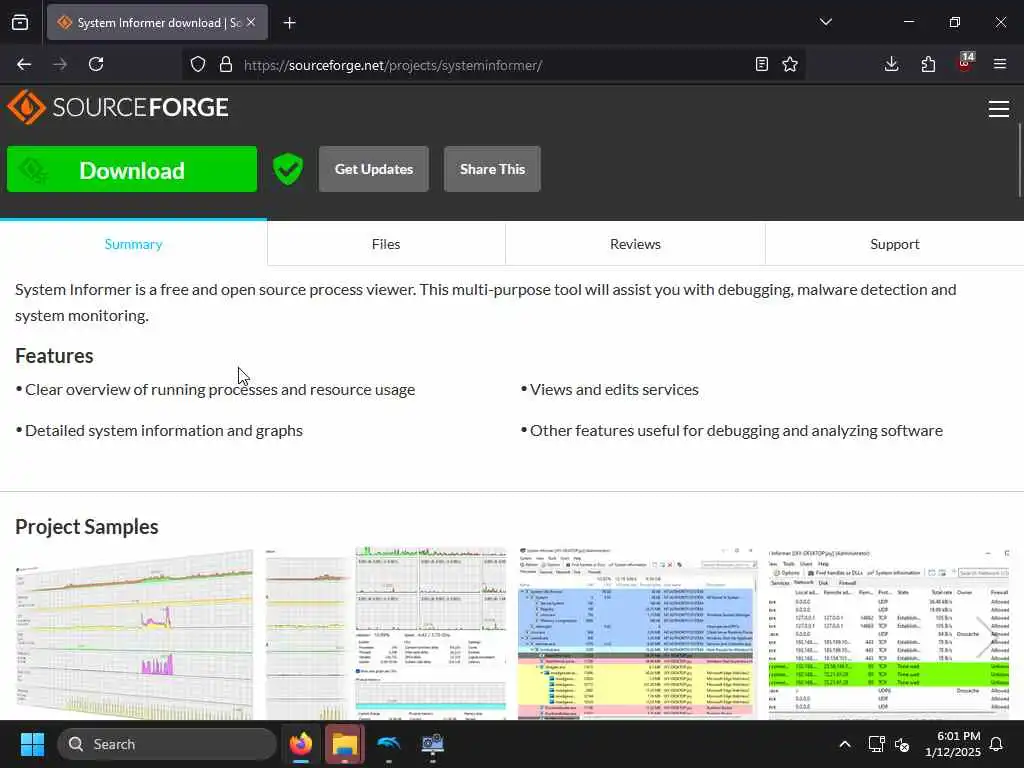Reload the current page
This screenshot has width=1024, height=768.
[96, 64]
